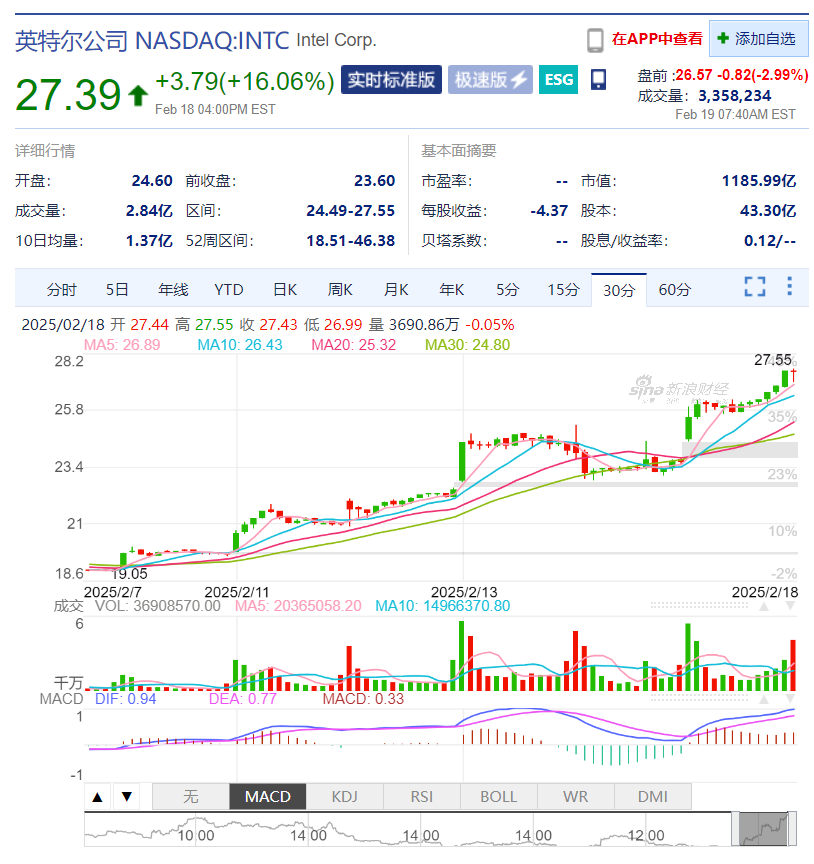Screen dimensions: 814x864
Task: Click the lightning bolt icon on 极速版
Action: [x=519, y=80]
